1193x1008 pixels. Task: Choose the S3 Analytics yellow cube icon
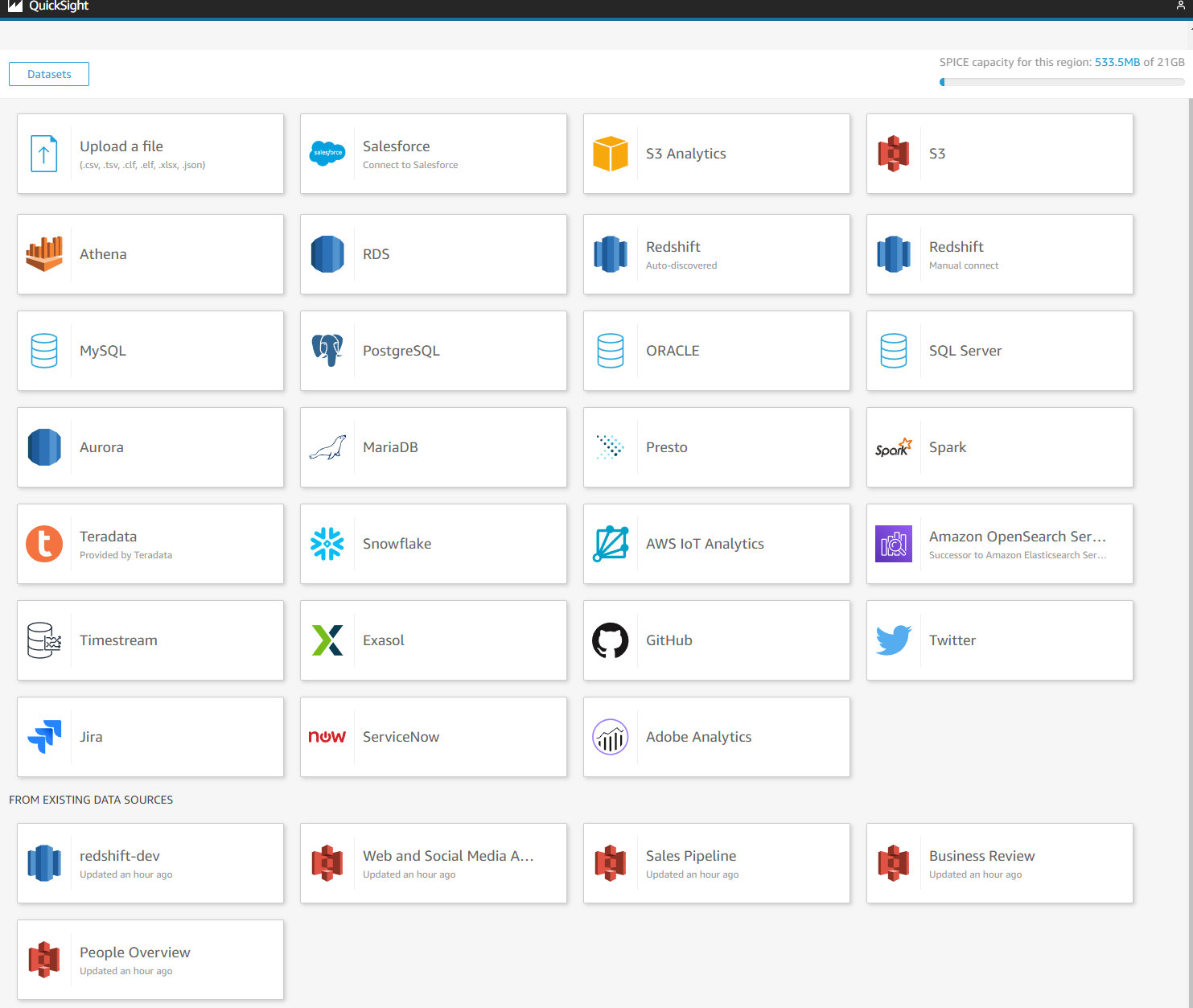pos(611,154)
